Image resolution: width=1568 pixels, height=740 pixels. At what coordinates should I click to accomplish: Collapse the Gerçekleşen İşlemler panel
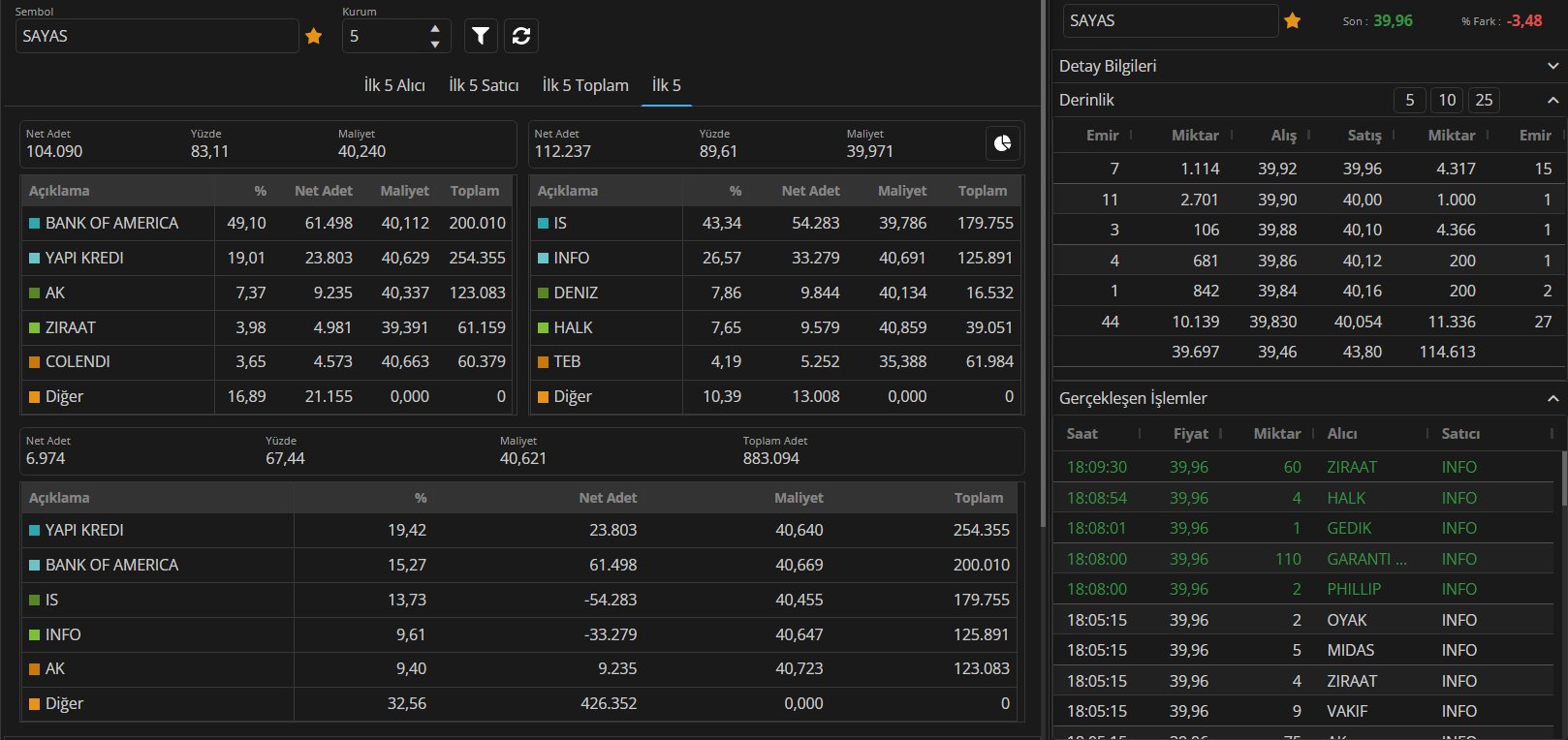point(1552,398)
